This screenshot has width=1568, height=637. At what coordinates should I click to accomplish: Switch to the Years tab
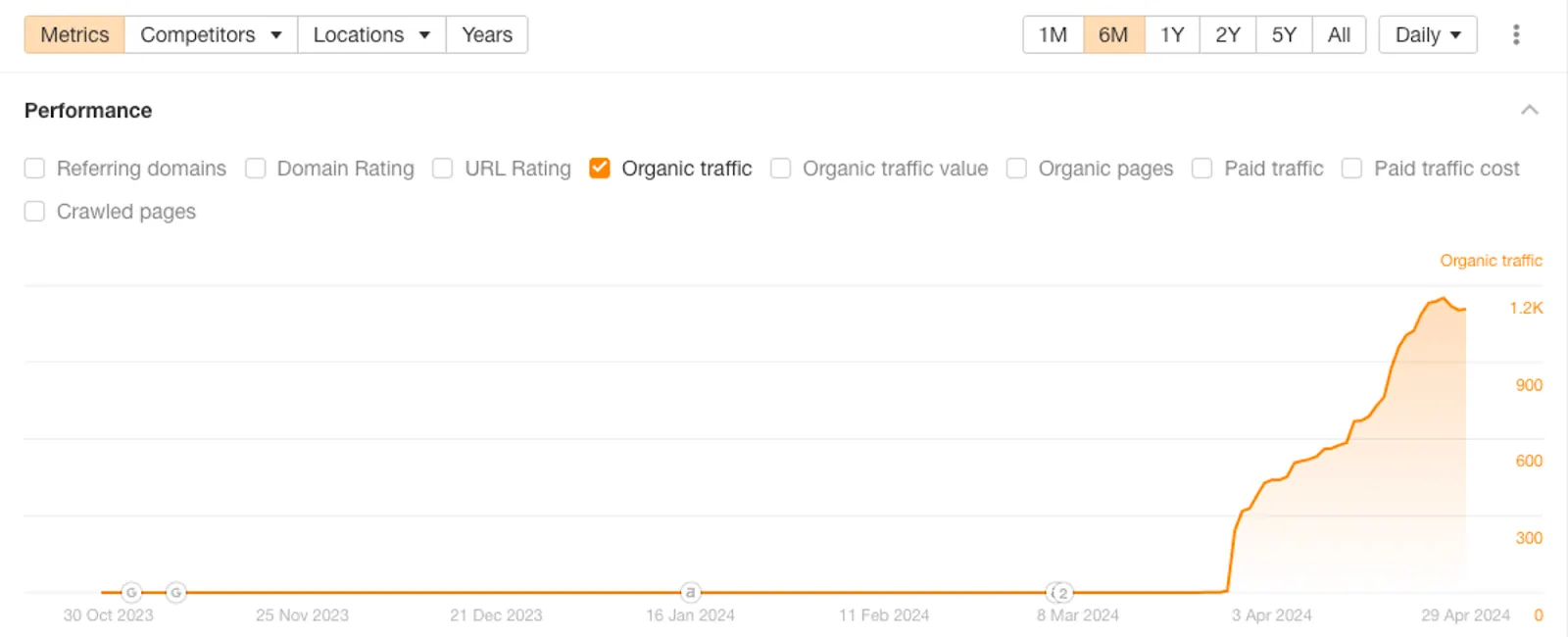[487, 35]
